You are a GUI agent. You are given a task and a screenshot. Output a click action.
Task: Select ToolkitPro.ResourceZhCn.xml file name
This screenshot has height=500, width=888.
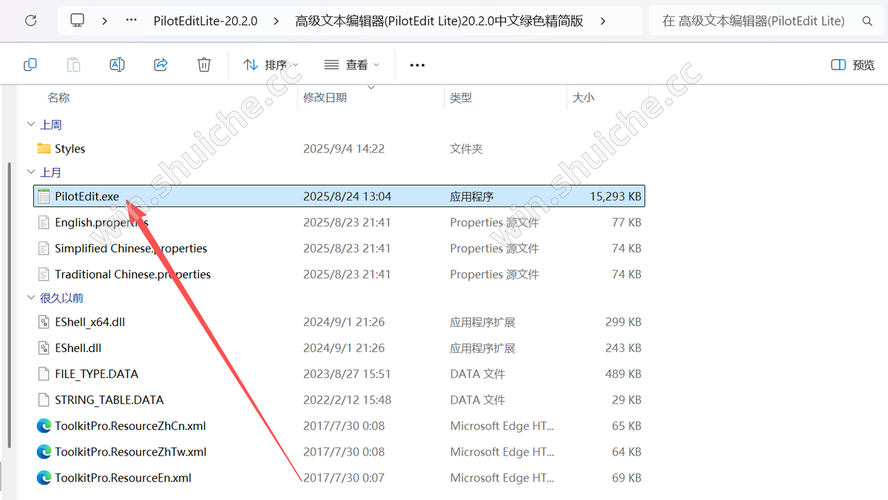[x=130, y=426]
